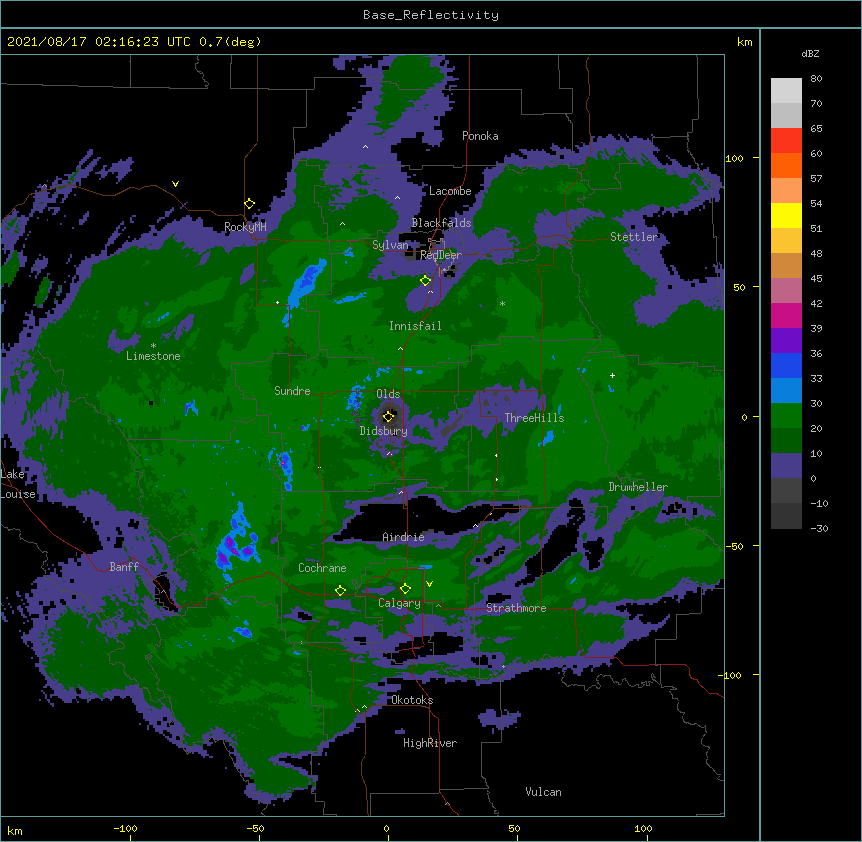Click the Calgary city label
The height and width of the screenshot is (842, 862).
click(x=400, y=603)
